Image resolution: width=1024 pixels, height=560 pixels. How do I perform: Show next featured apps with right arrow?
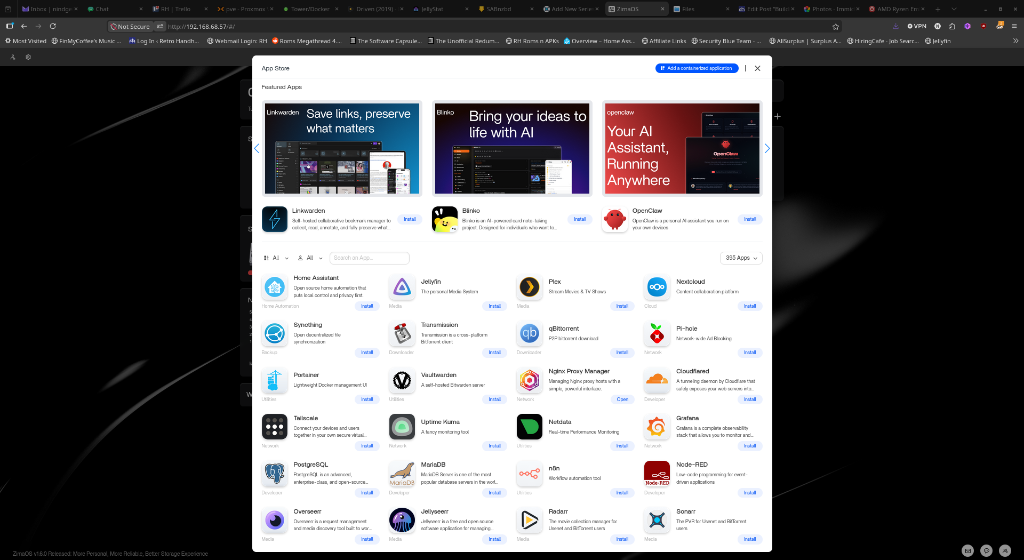(767, 149)
